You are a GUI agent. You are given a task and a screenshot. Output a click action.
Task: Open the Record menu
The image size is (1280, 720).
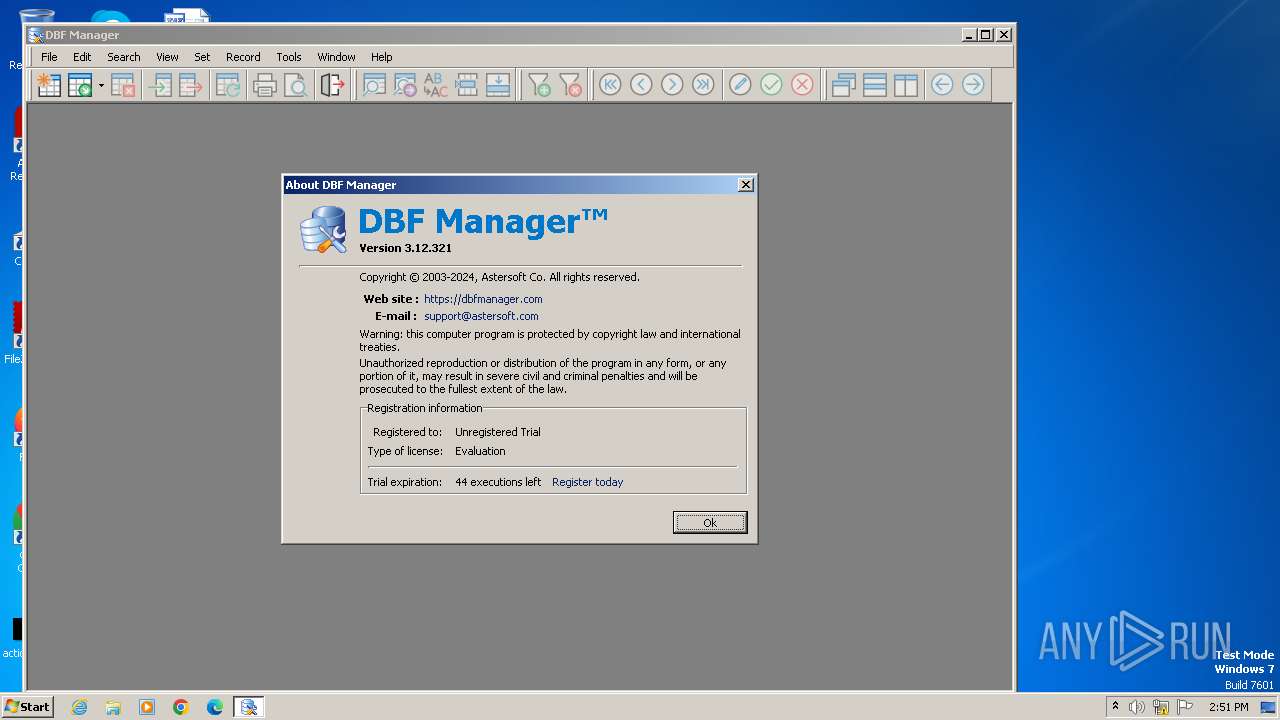(243, 57)
